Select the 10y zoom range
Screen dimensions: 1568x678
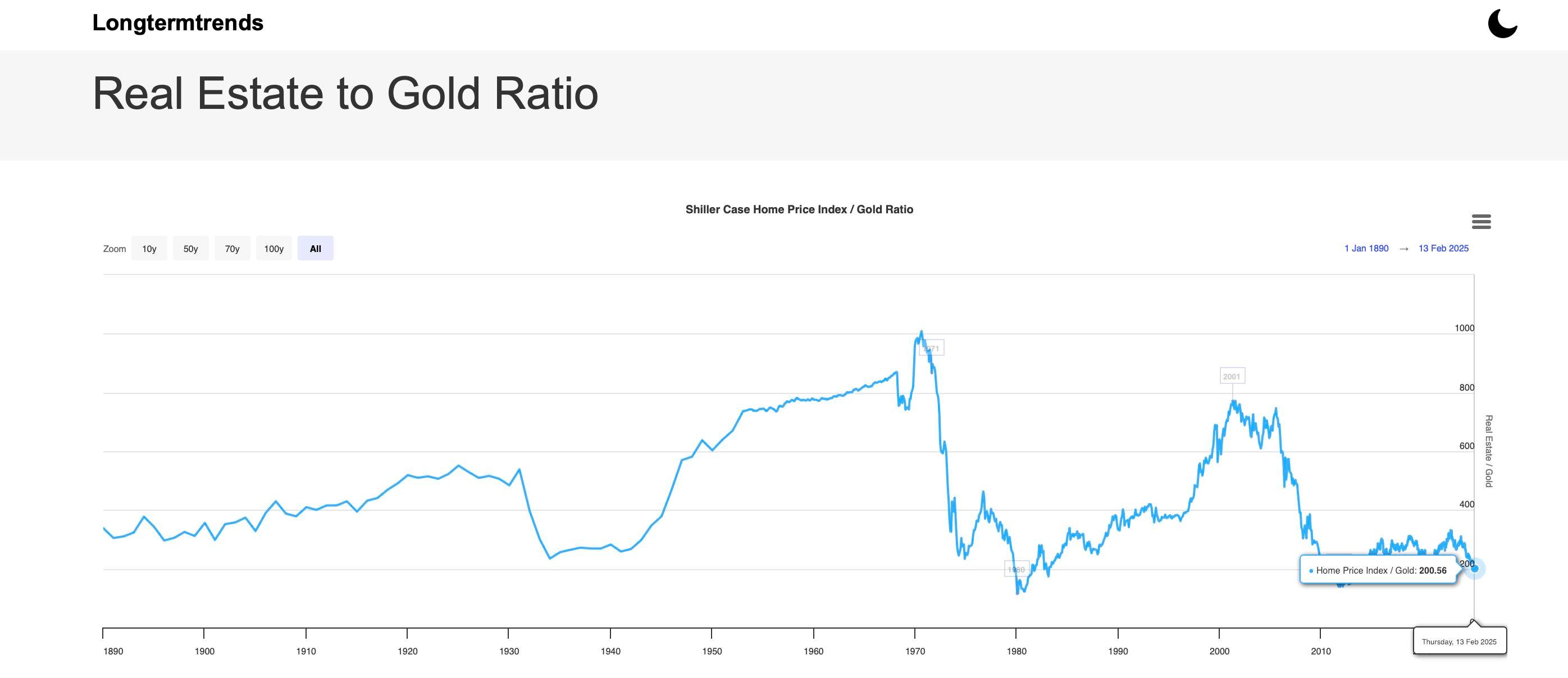pos(149,249)
